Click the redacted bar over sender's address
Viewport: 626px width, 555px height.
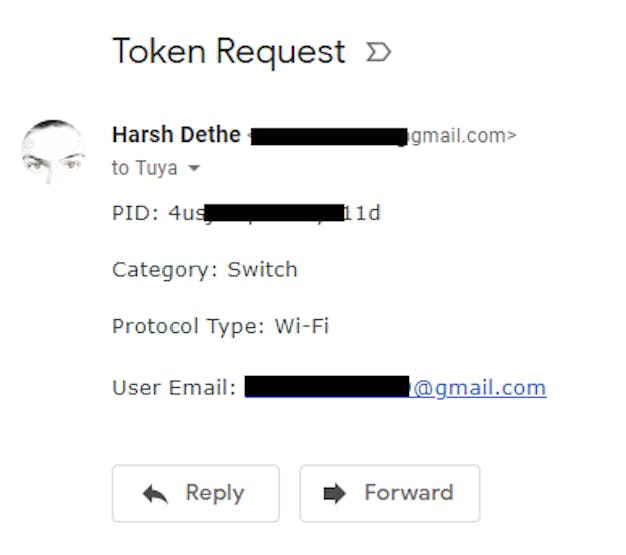click(328, 136)
